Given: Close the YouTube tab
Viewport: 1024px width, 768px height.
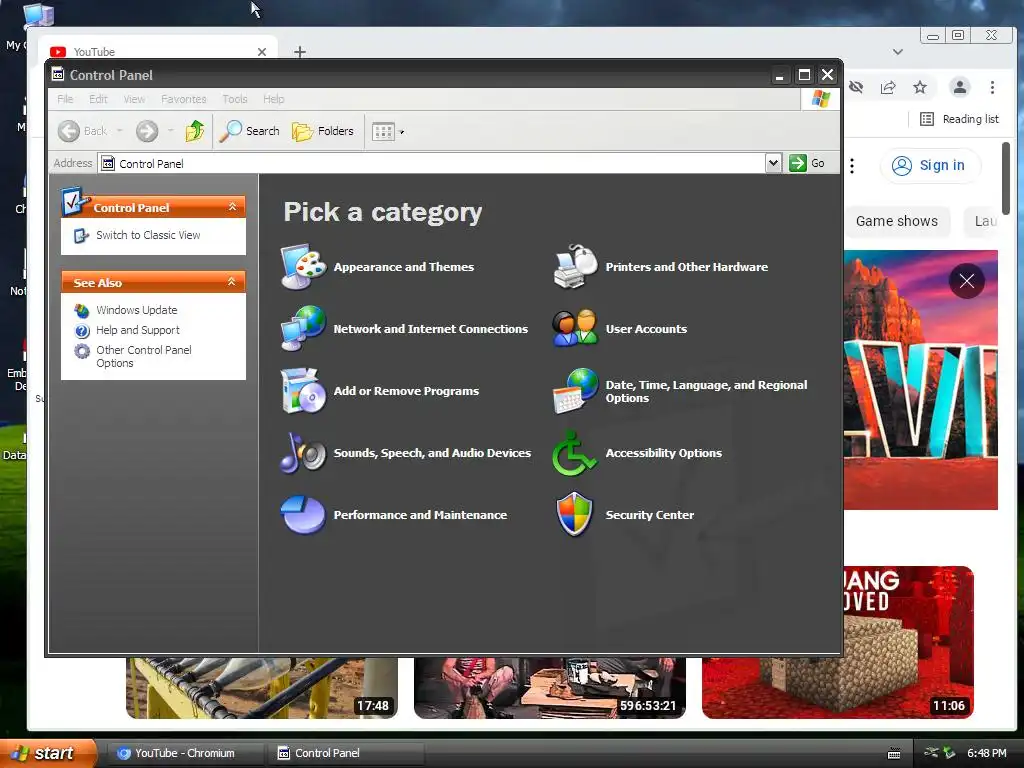Looking at the screenshot, I should (262, 52).
